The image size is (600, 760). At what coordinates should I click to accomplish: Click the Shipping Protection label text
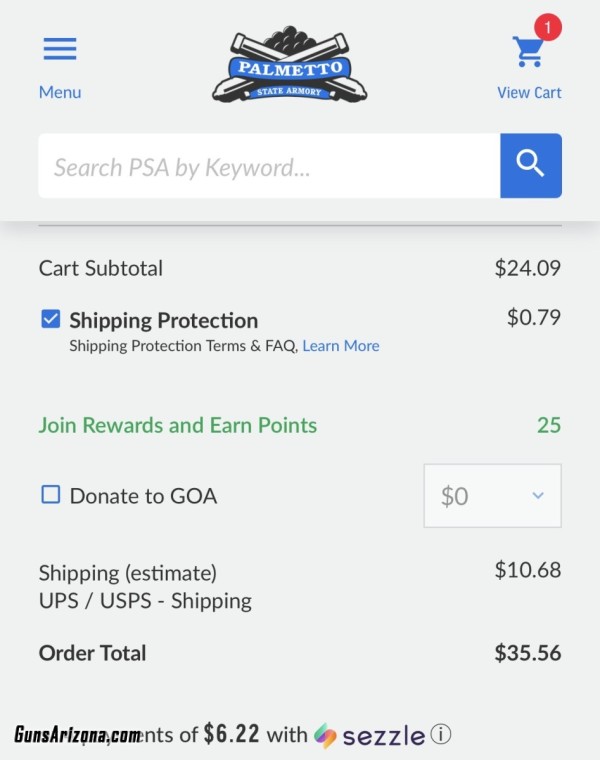(x=163, y=320)
